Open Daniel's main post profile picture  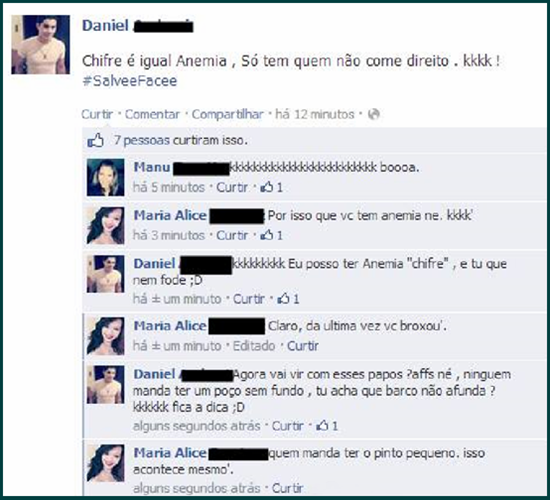pos(40,45)
